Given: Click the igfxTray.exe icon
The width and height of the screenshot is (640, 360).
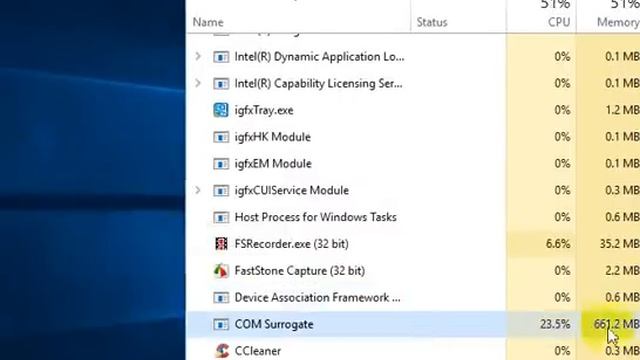Looking at the screenshot, I should (221, 110).
